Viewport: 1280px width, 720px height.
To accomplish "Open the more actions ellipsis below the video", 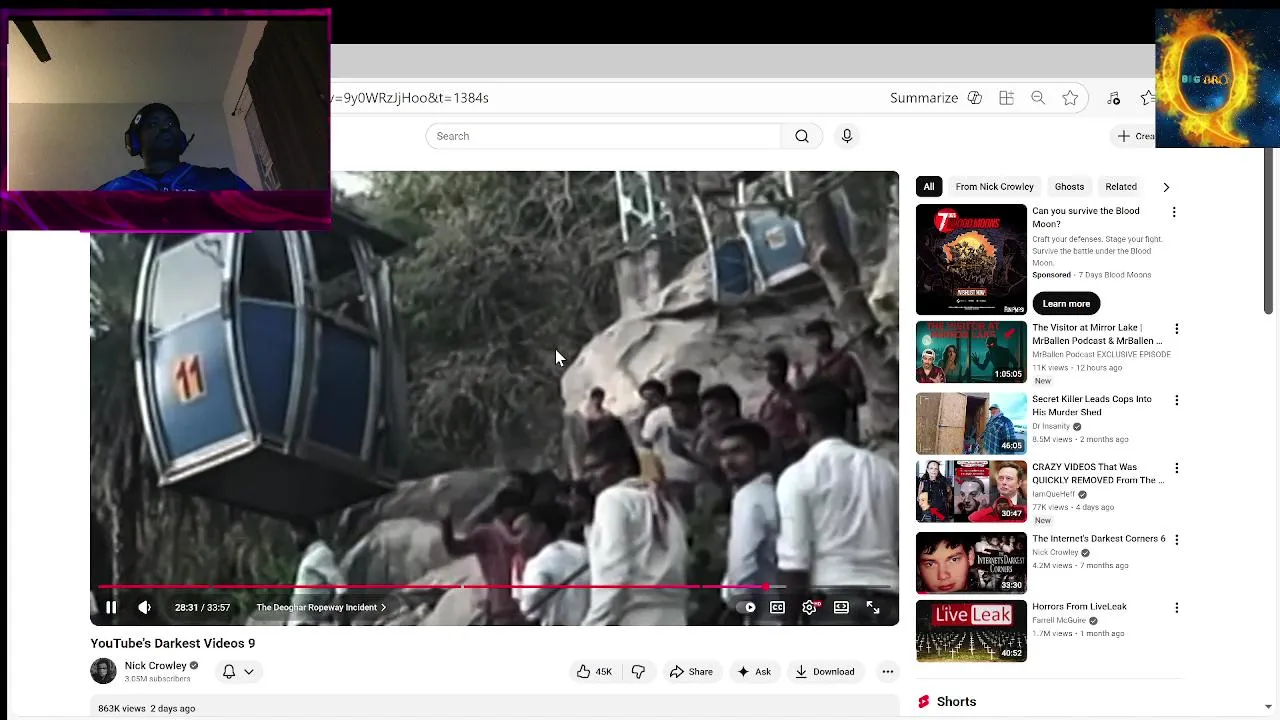I will tap(887, 672).
